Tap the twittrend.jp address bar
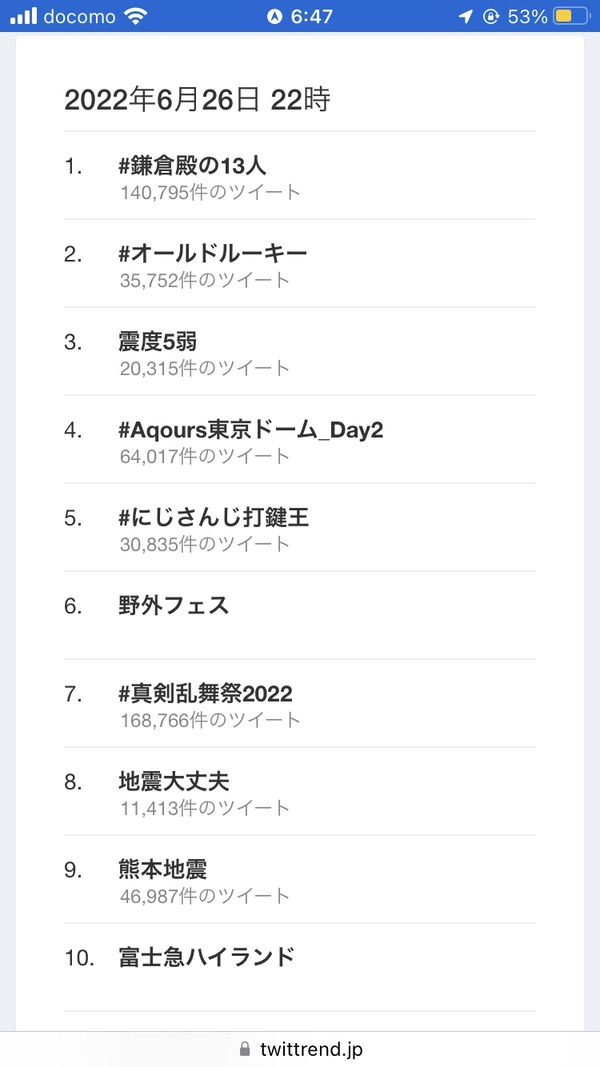Image resolution: width=600 pixels, height=1067 pixels. click(300, 1049)
